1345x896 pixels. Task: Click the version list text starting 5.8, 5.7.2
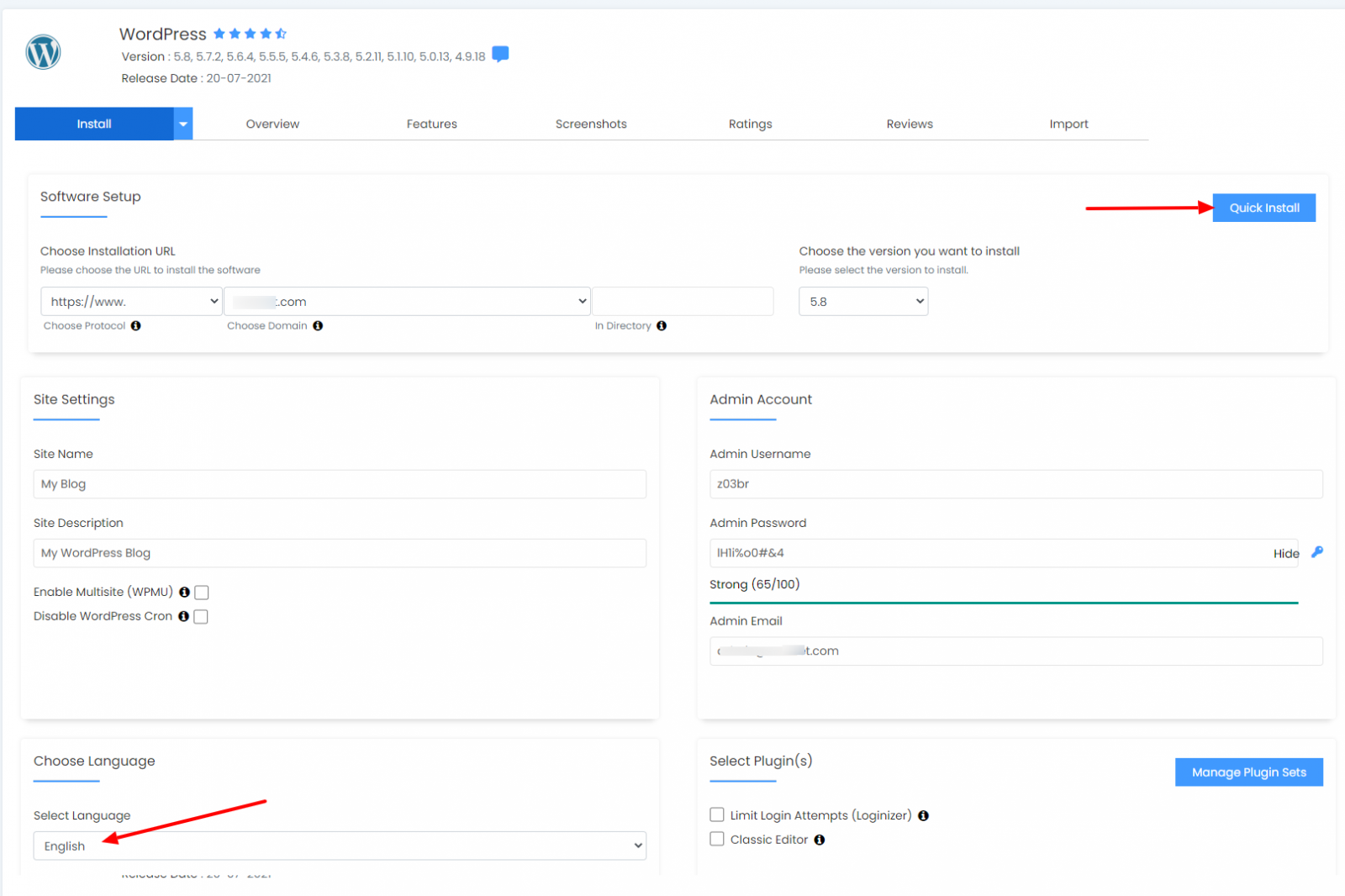(330, 56)
